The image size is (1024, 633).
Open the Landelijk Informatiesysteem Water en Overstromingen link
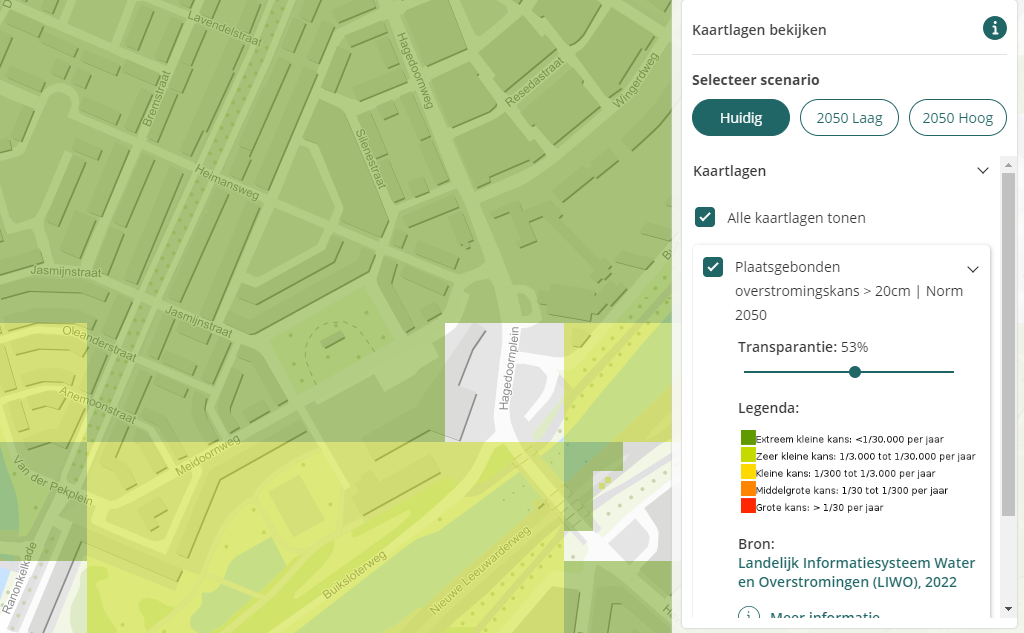point(856,572)
